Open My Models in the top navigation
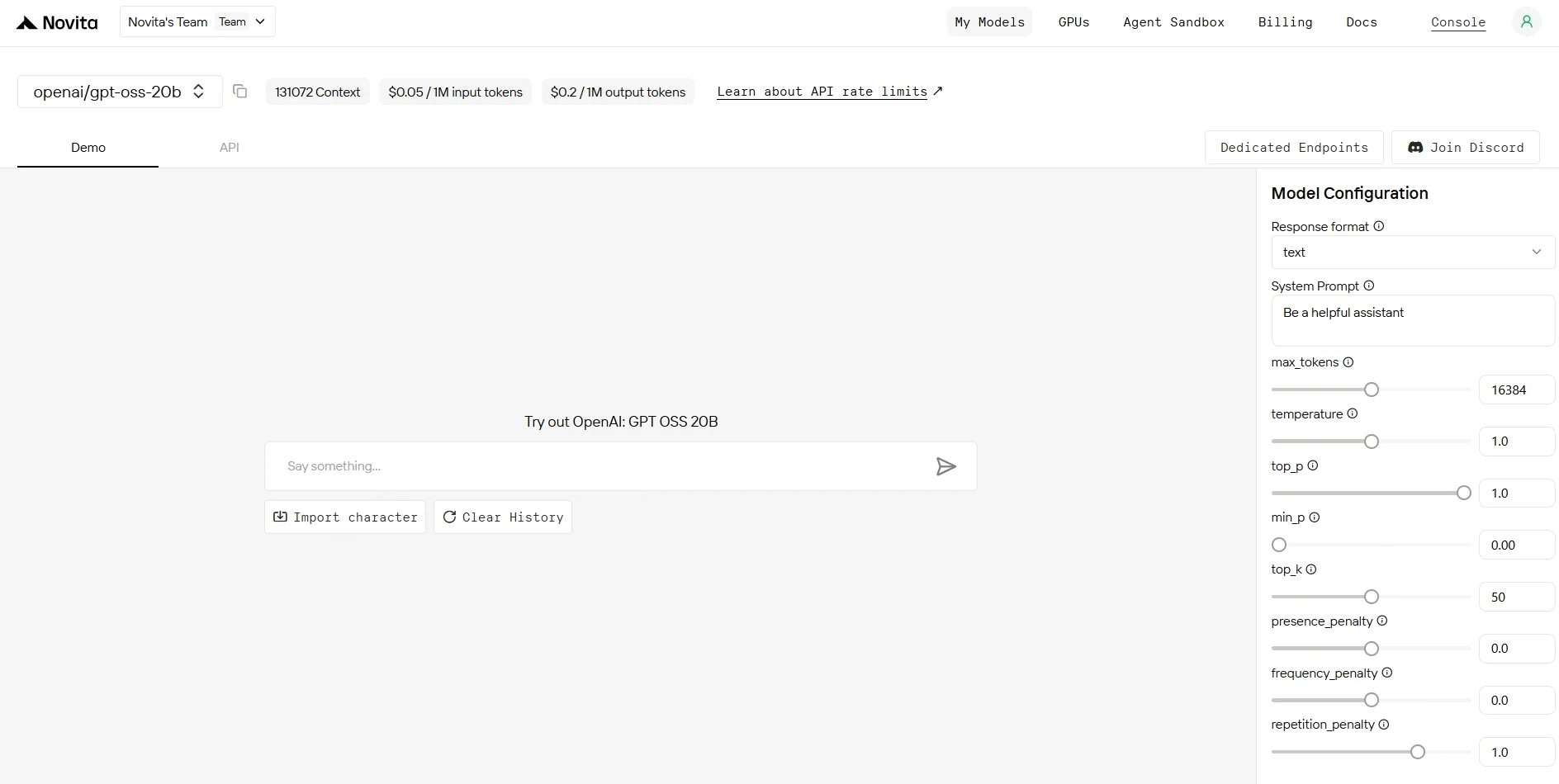This screenshot has height=784, width=1559. click(x=990, y=22)
